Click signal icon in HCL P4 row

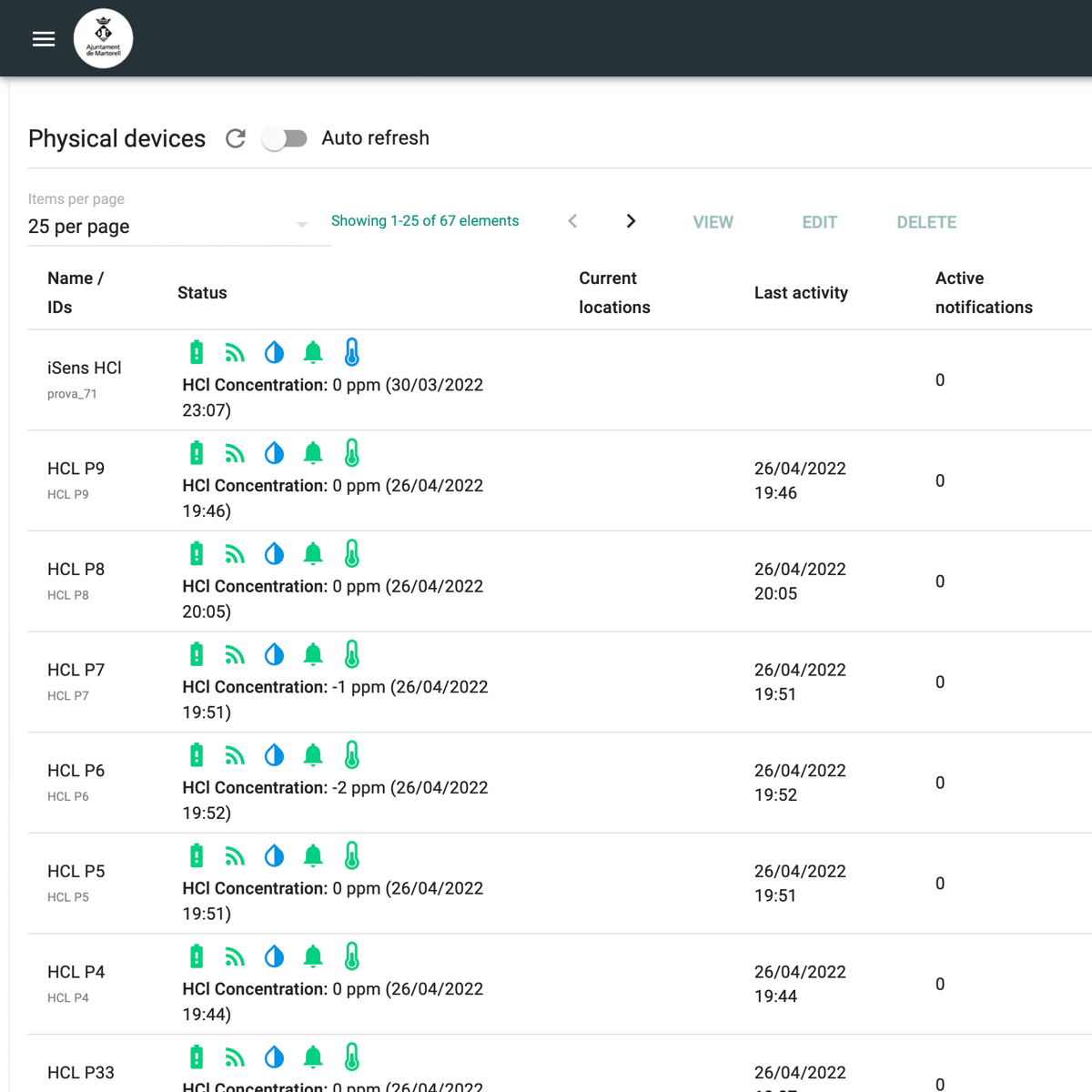[236, 956]
